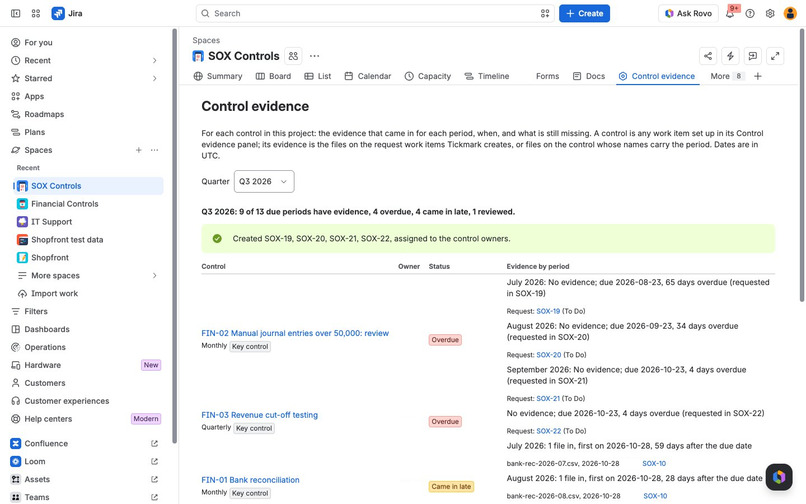The width and height of the screenshot is (806, 504).
Task: Open Help centers in sidebar
Action: tap(87, 419)
